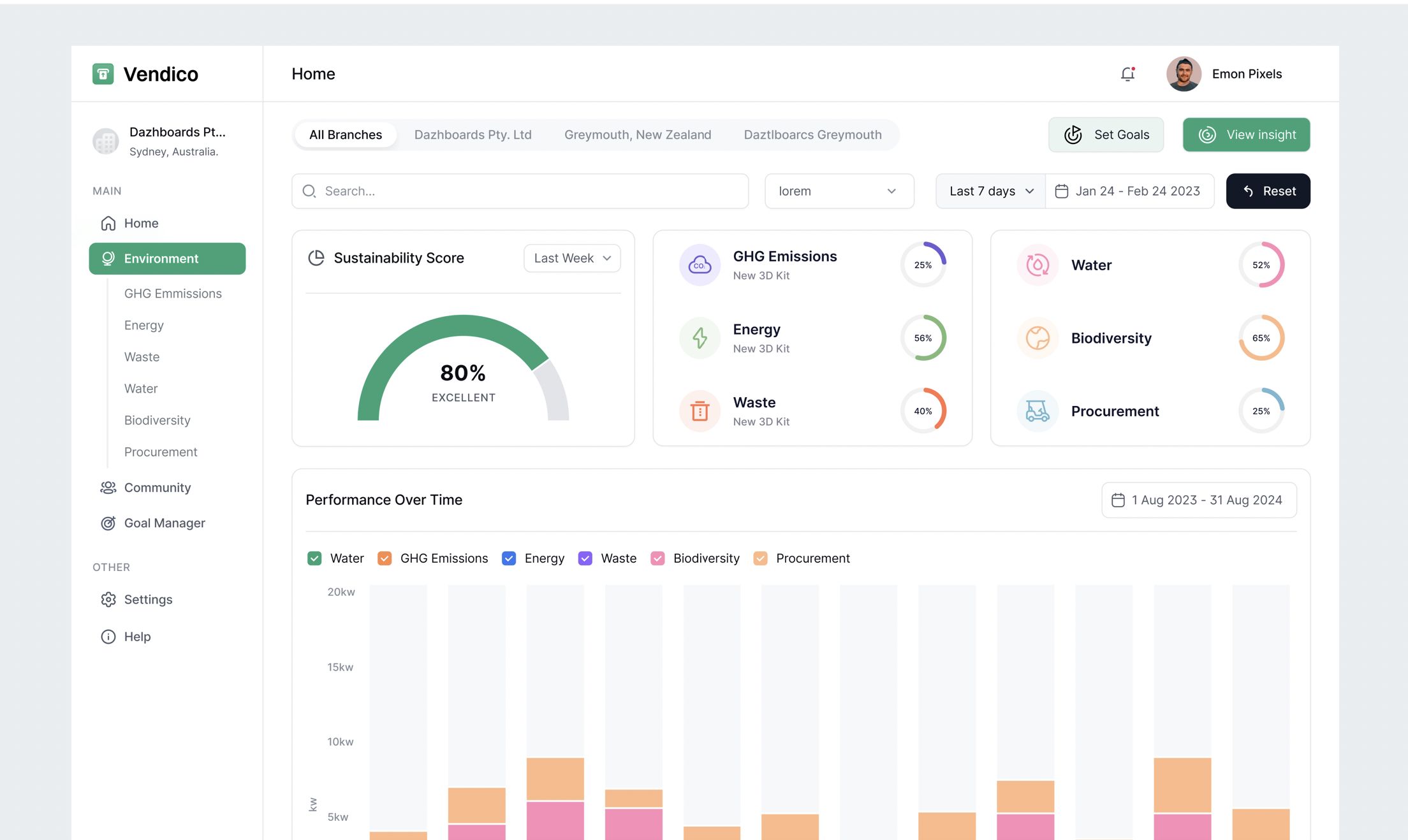Click the Biodiversity globe icon

pyautogui.click(x=1038, y=338)
